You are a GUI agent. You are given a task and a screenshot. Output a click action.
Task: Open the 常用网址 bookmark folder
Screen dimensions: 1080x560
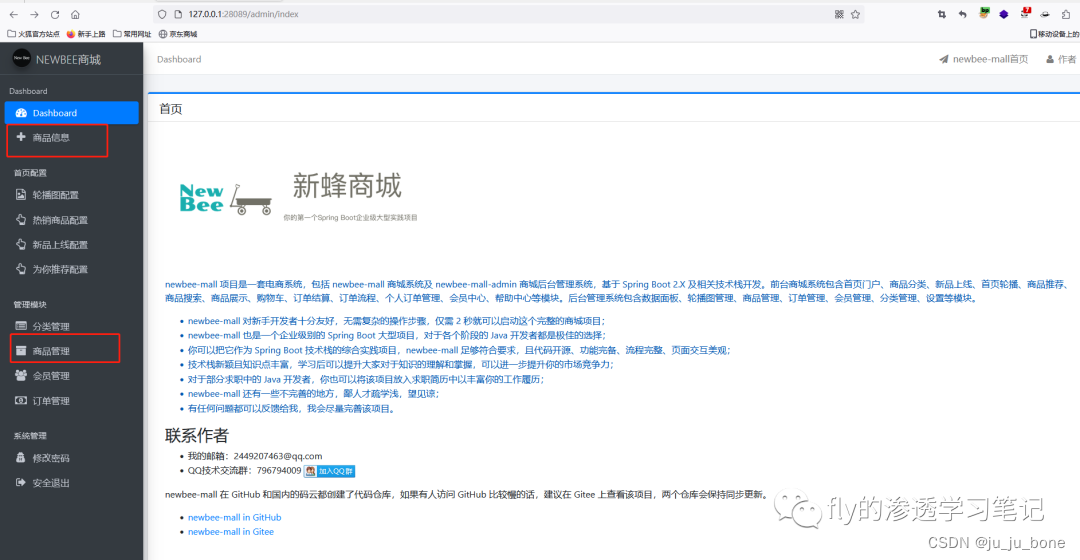[x=132, y=34]
